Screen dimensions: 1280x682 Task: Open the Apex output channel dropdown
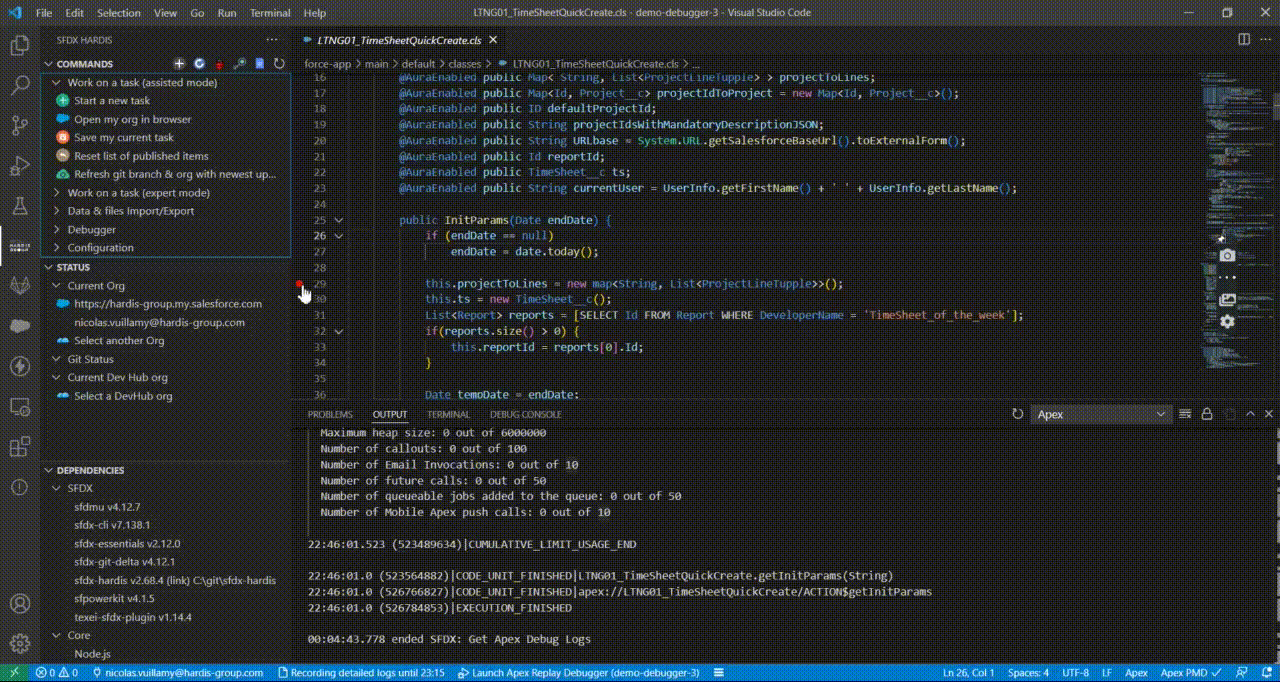pos(1100,414)
